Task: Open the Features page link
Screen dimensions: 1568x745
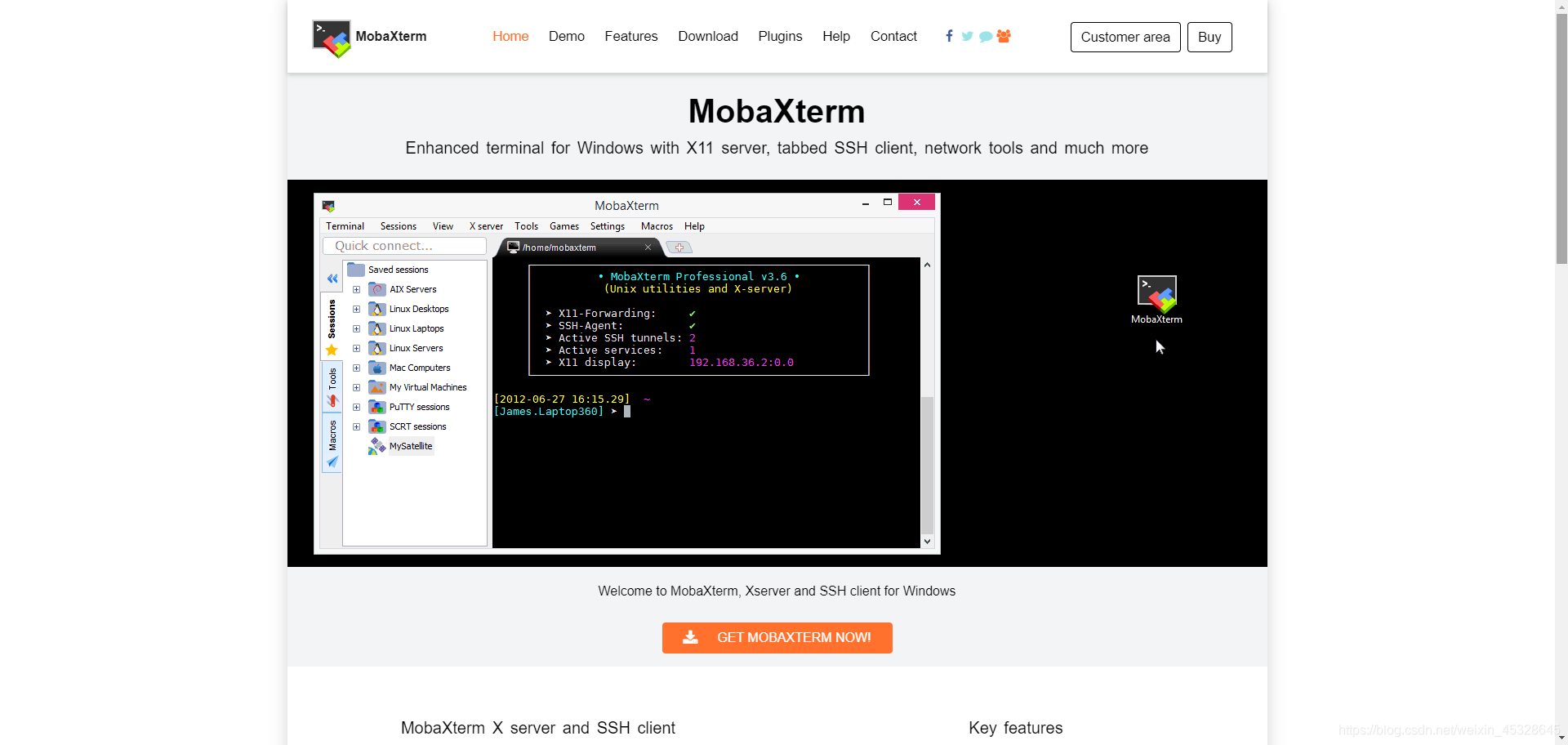Action: 631,37
